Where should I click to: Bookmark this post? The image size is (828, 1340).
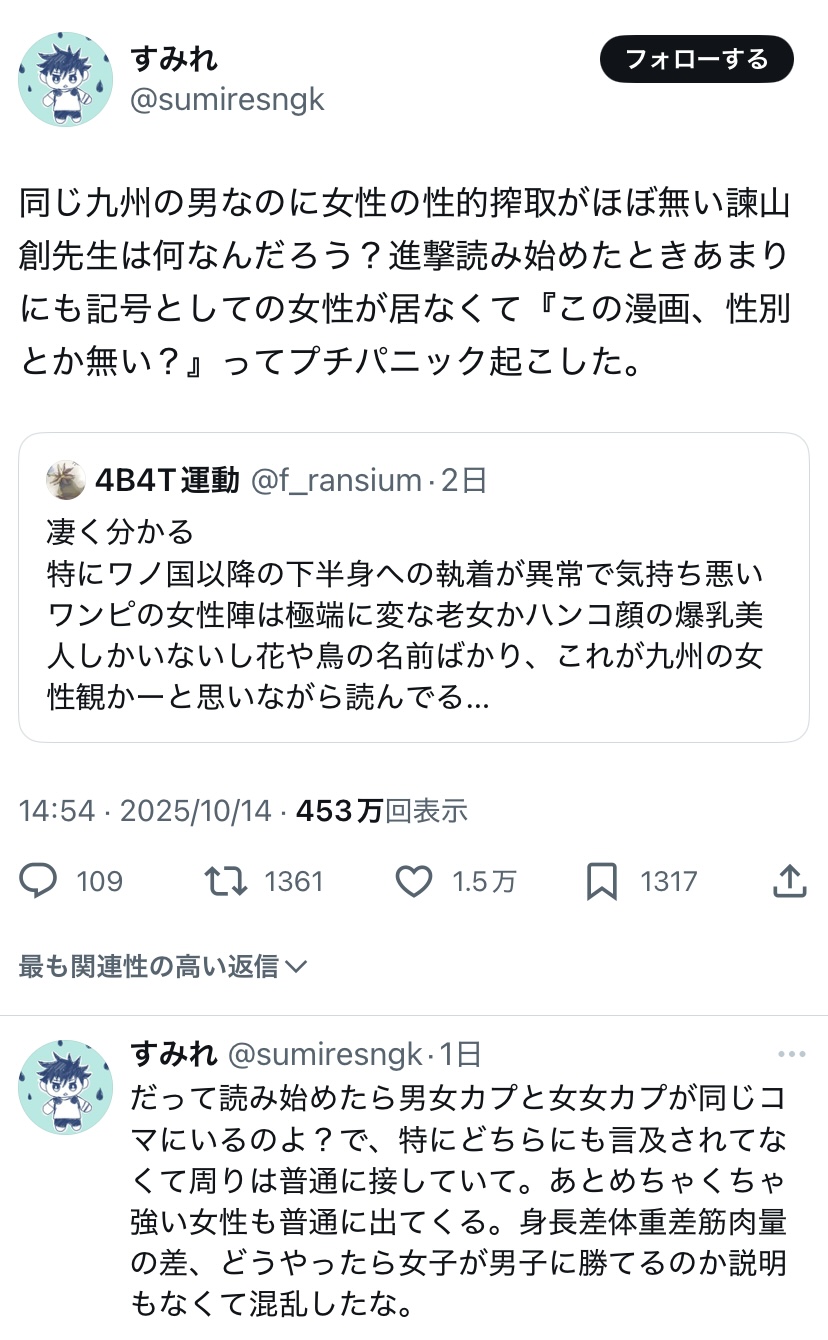tap(601, 880)
